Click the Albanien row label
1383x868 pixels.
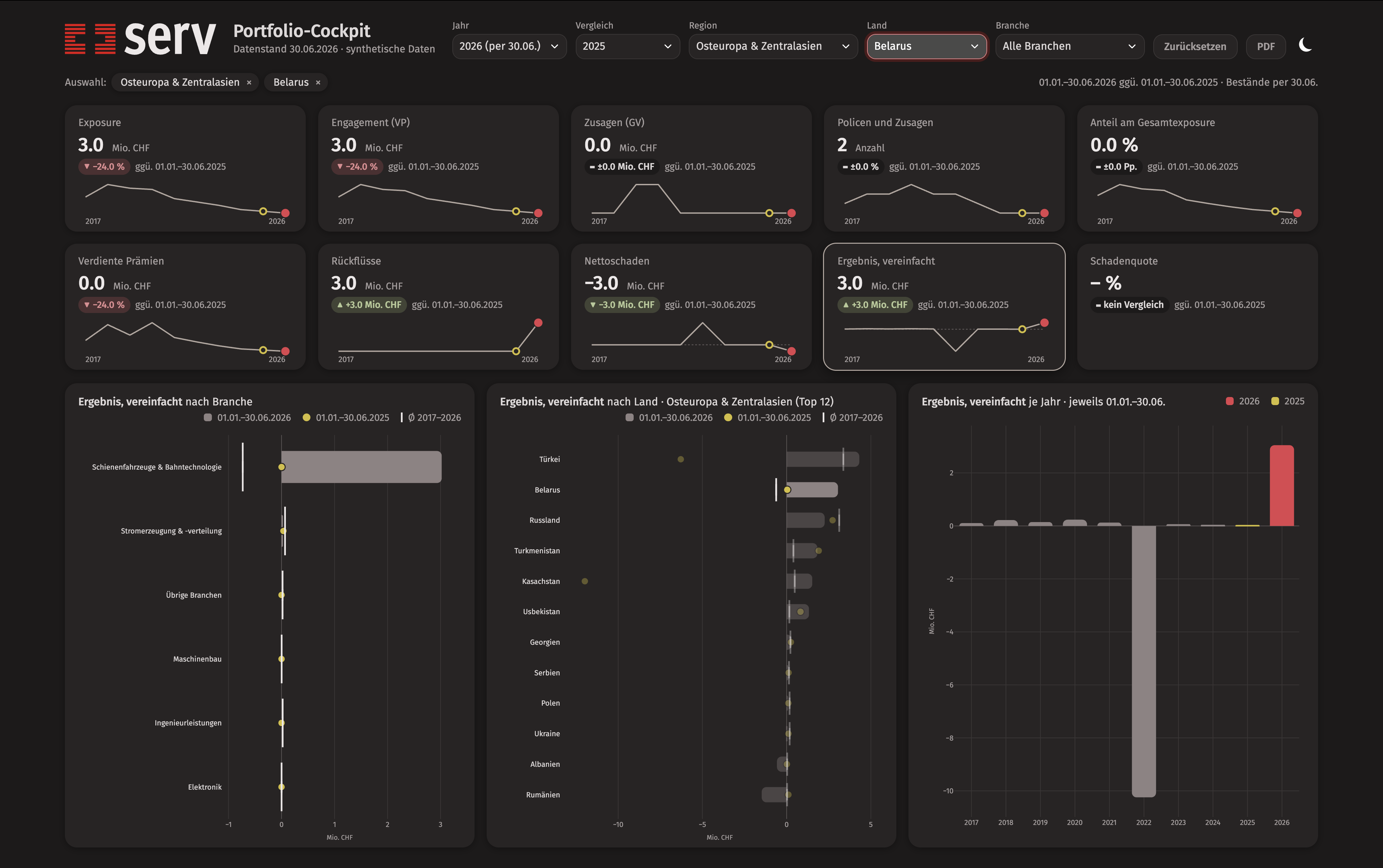coord(545,764)
